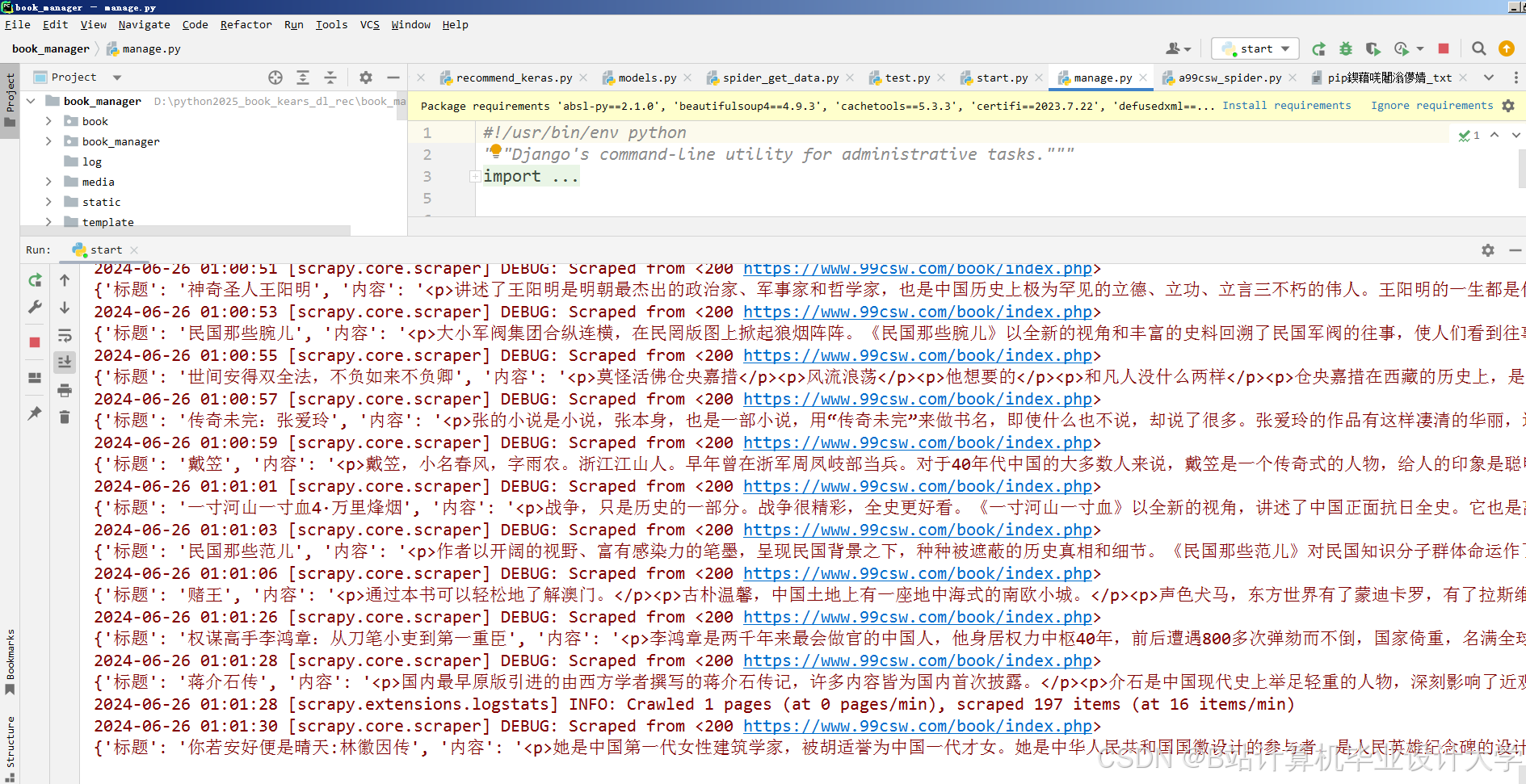This screenshot has width=1526, height=784.
Task: Click Install requirements link
Action: [1288, 105]
